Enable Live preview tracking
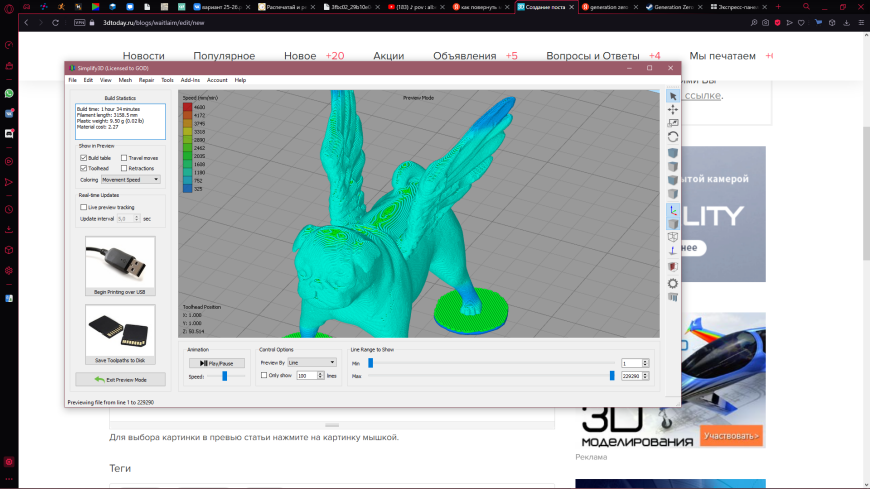Screen dimensions: 870x489 coord(83,207)
